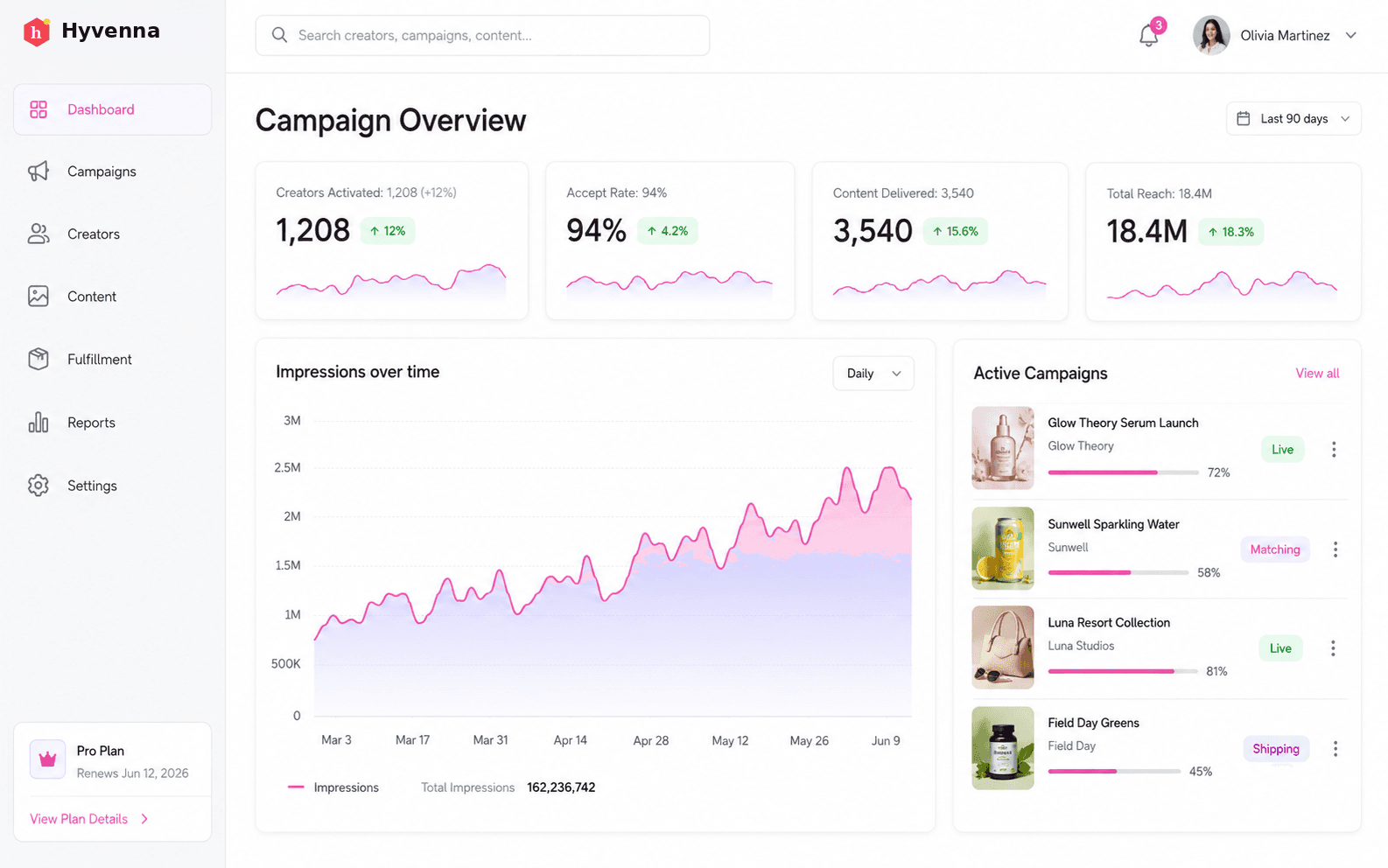Click Olivia Martinez profile avatar
1388x868 pixels.
point(1211,36)
